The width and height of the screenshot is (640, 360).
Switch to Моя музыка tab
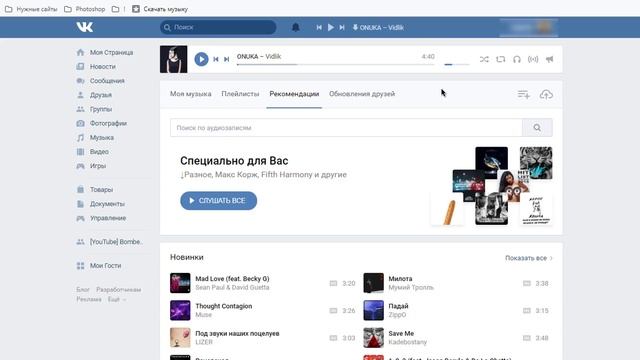pyautogui.click(x=191, y=94)
